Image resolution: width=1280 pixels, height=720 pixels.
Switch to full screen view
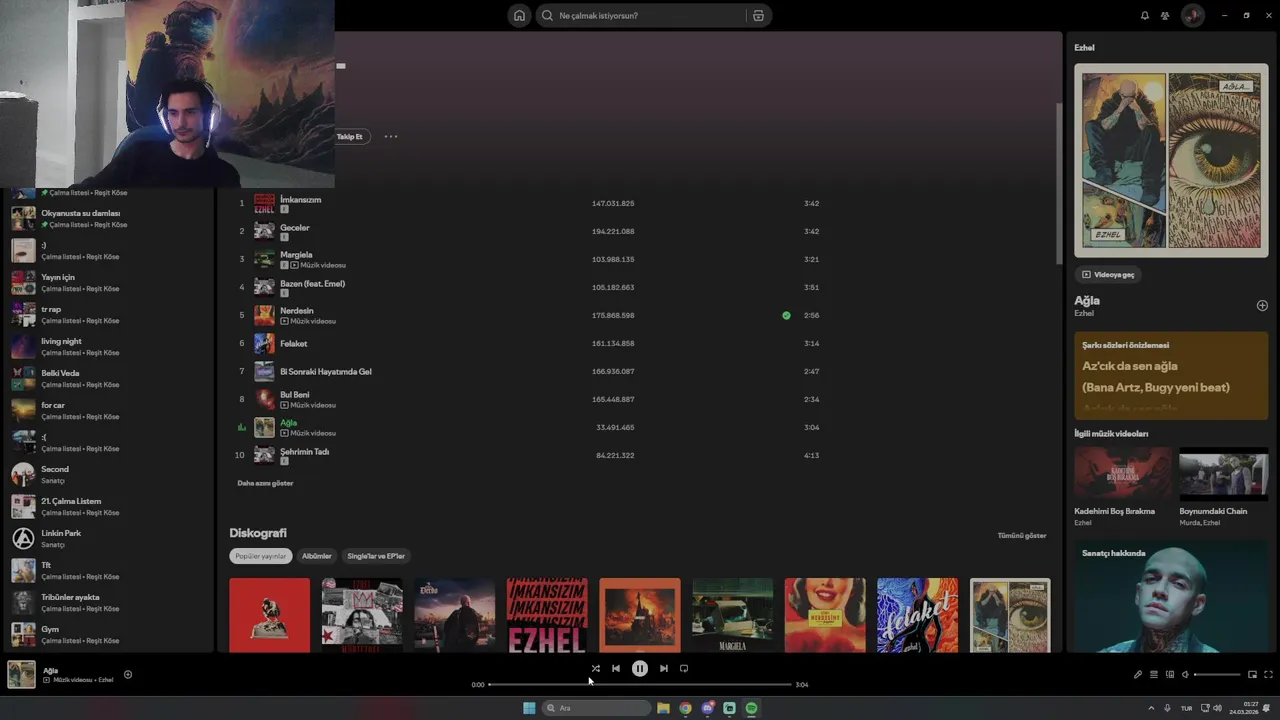[1268, 675]
